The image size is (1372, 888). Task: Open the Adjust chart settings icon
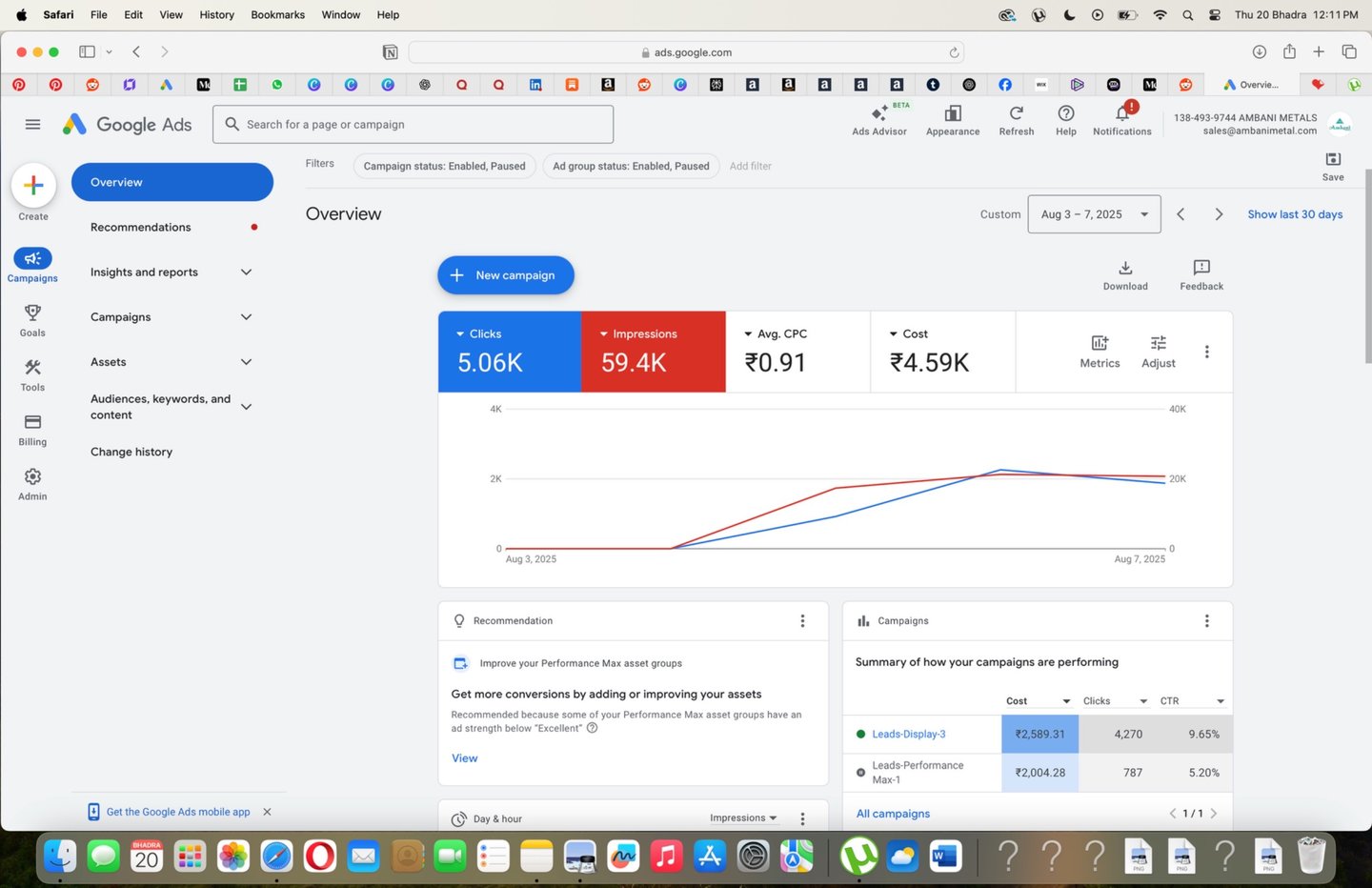(1159, 343)
